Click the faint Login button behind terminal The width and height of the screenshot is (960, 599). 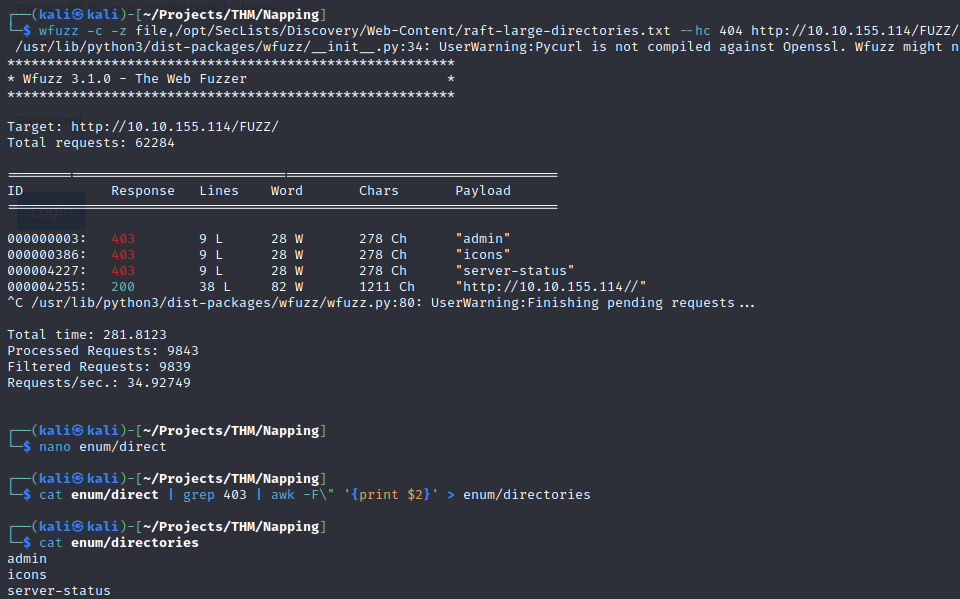point(50,212)
